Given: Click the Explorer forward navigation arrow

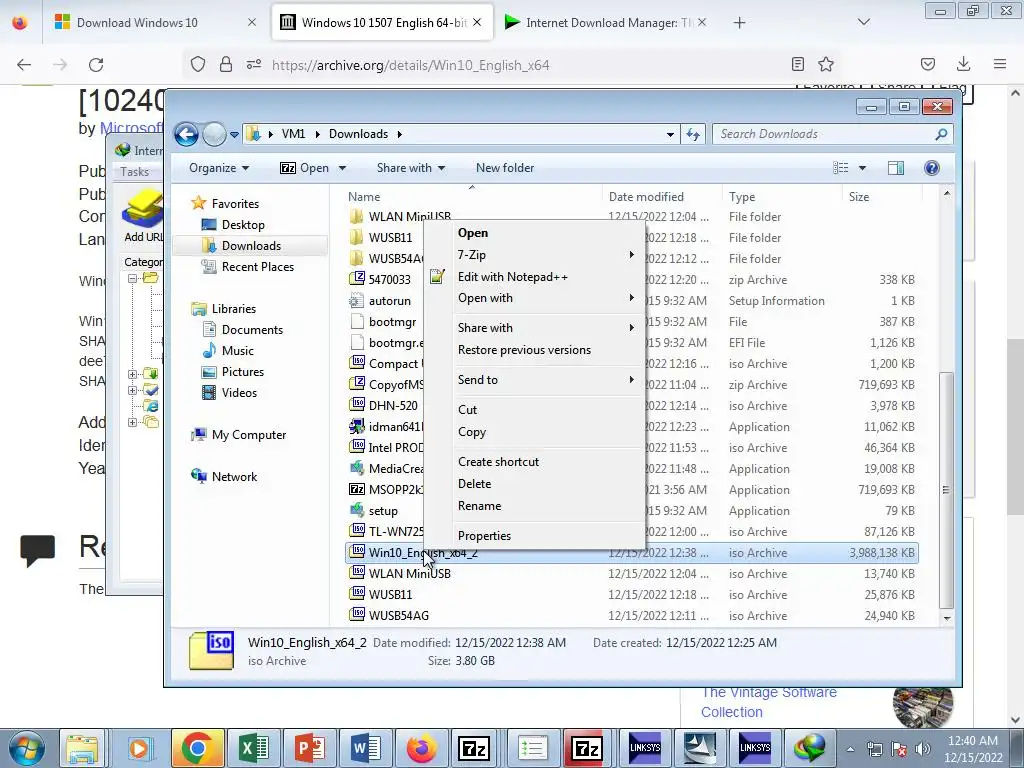Looking at the screenshot, I should [214, 135].
